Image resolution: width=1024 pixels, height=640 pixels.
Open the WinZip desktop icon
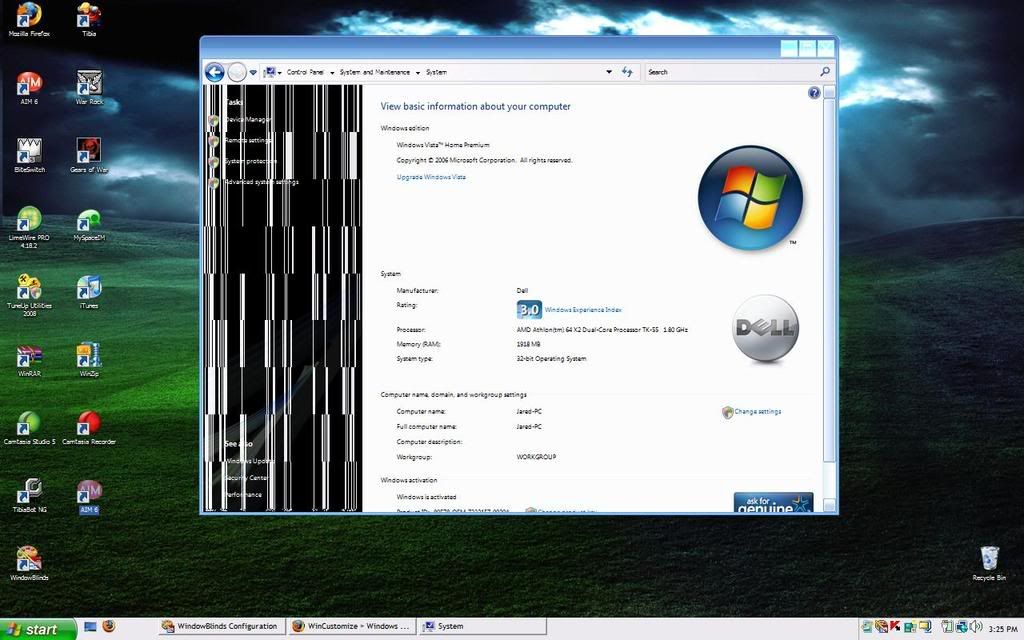(89, 360)
